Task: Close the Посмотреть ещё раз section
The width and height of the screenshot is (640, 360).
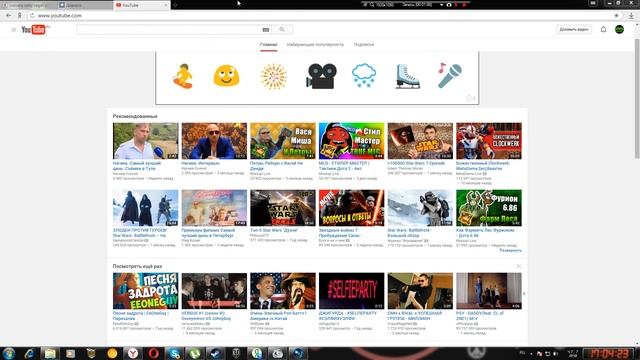Action: point(519,266)
